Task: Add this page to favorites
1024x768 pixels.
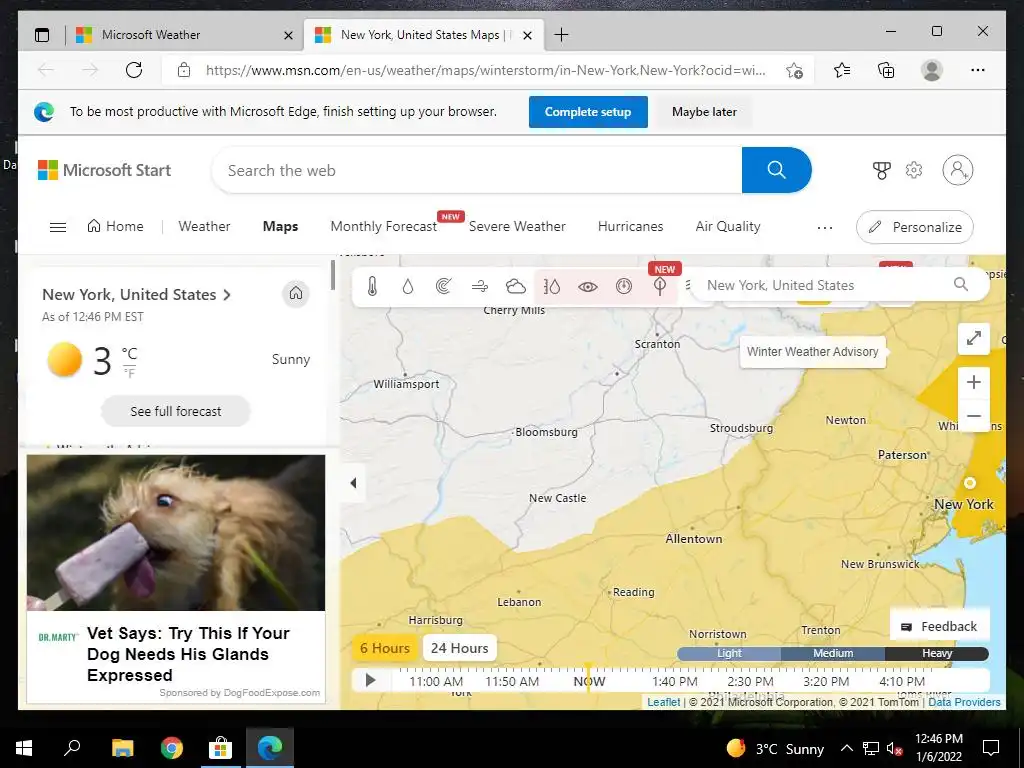Action: 794,70
